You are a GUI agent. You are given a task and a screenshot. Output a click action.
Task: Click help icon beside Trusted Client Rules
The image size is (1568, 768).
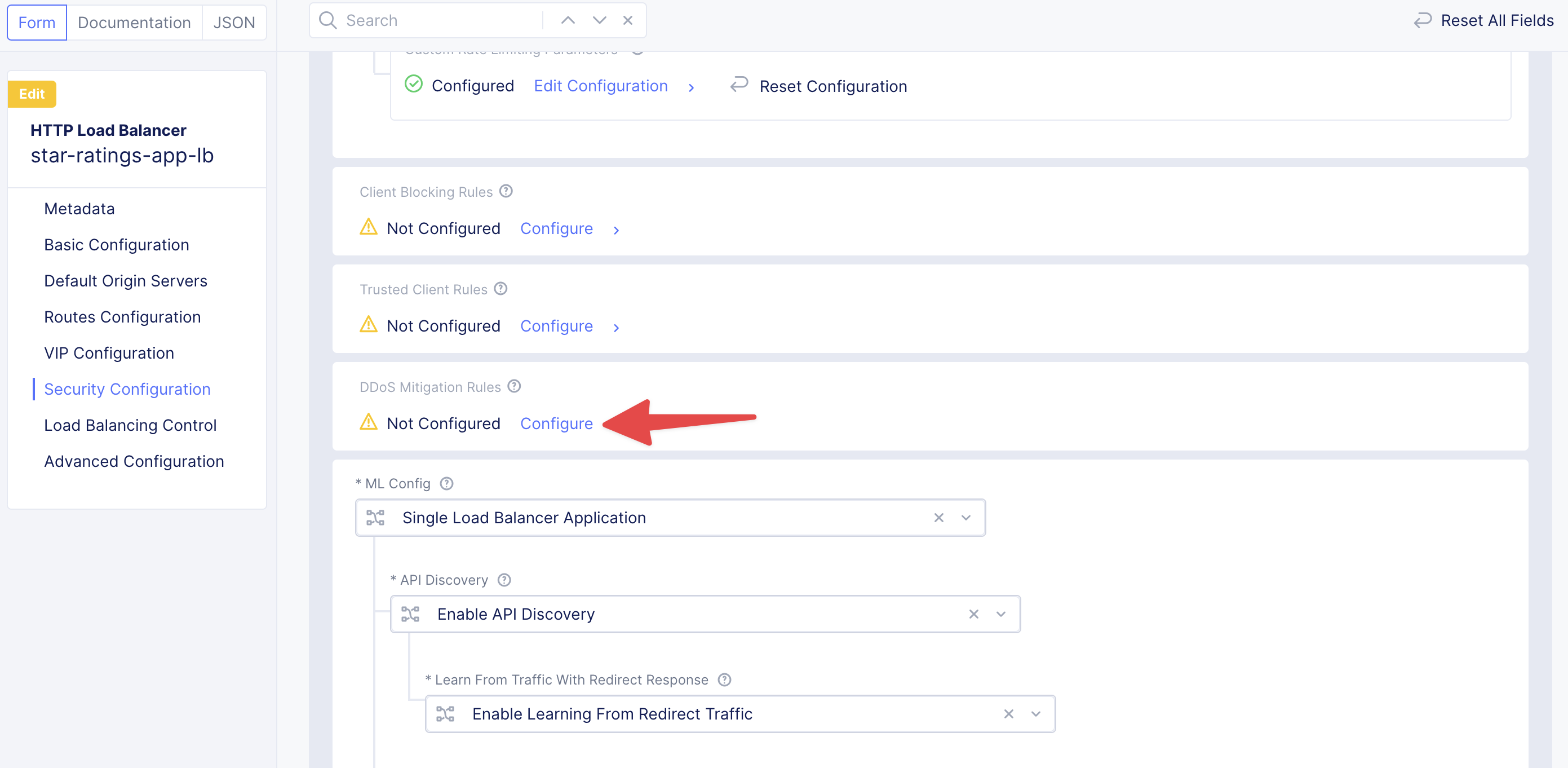tap(500, 289)
